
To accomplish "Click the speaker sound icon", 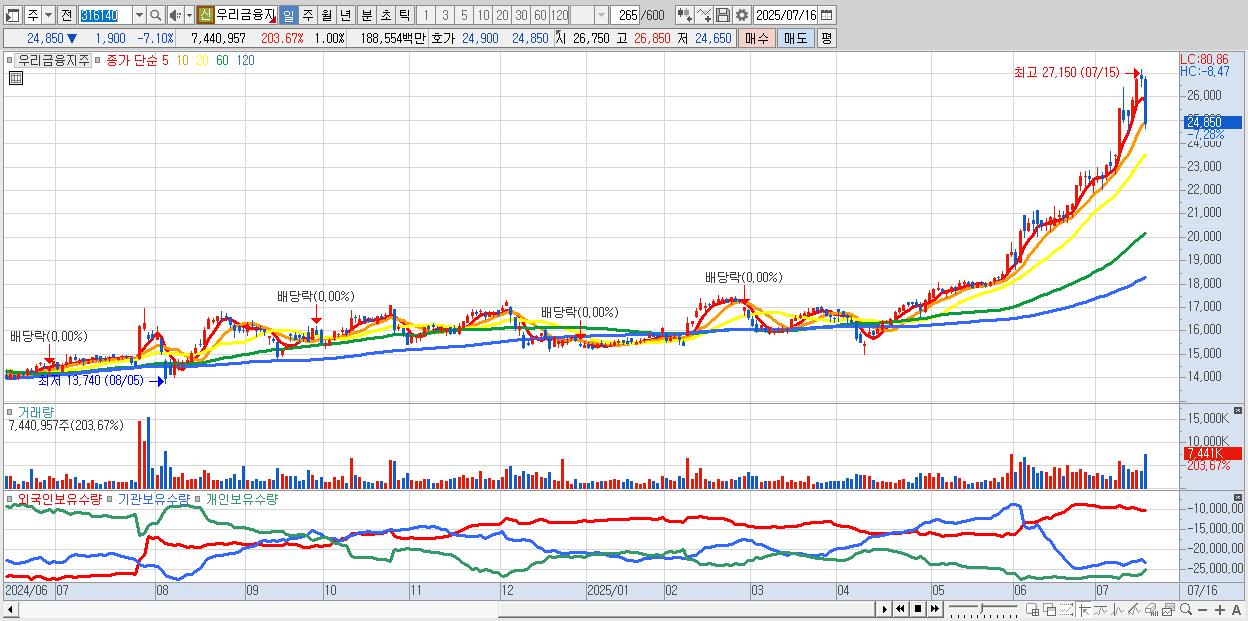I will 175,16.
